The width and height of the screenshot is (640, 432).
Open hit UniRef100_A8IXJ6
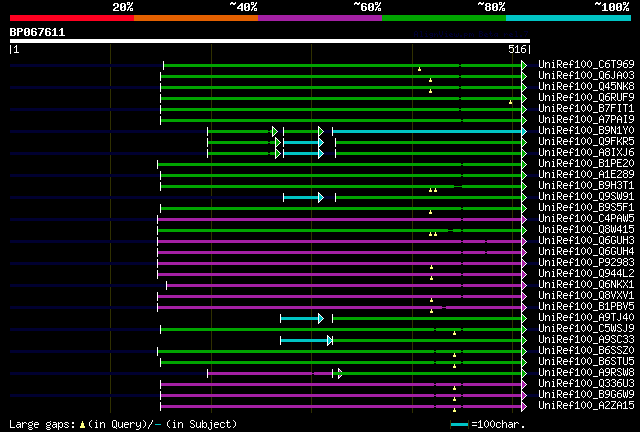click(x=586, y=152)
